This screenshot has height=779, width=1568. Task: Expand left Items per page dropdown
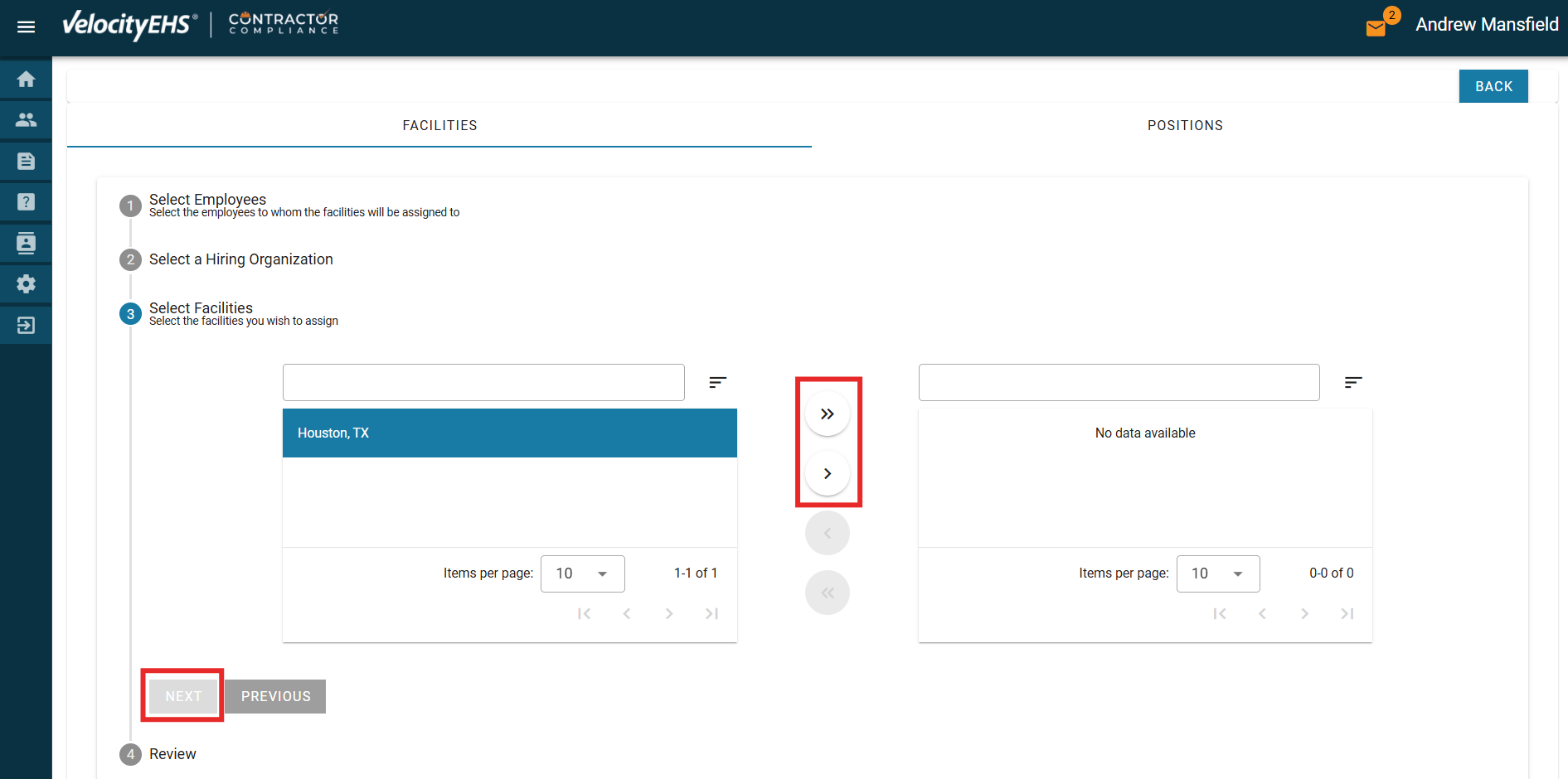(x=582, y=573)
